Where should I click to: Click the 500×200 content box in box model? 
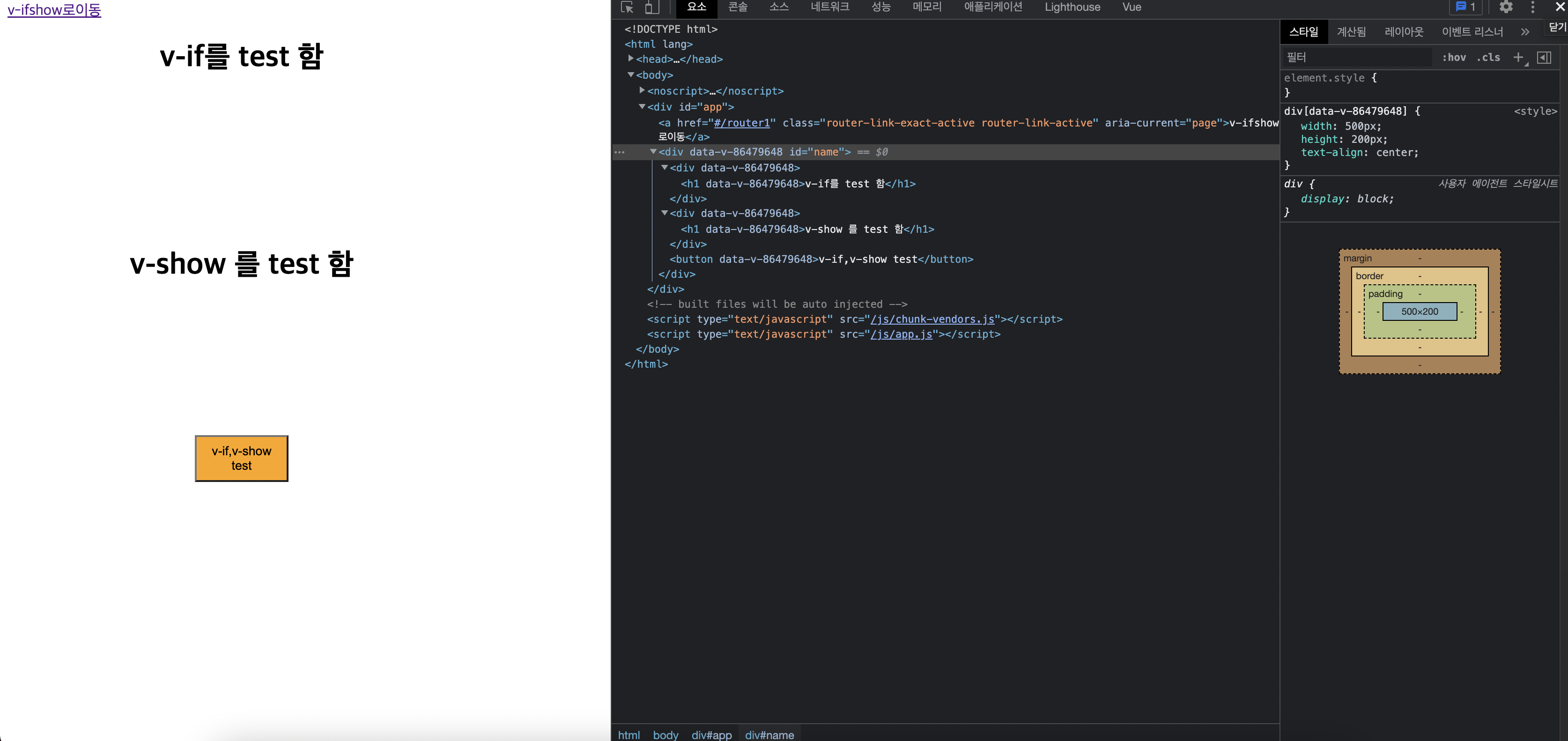pos(1420,311)
